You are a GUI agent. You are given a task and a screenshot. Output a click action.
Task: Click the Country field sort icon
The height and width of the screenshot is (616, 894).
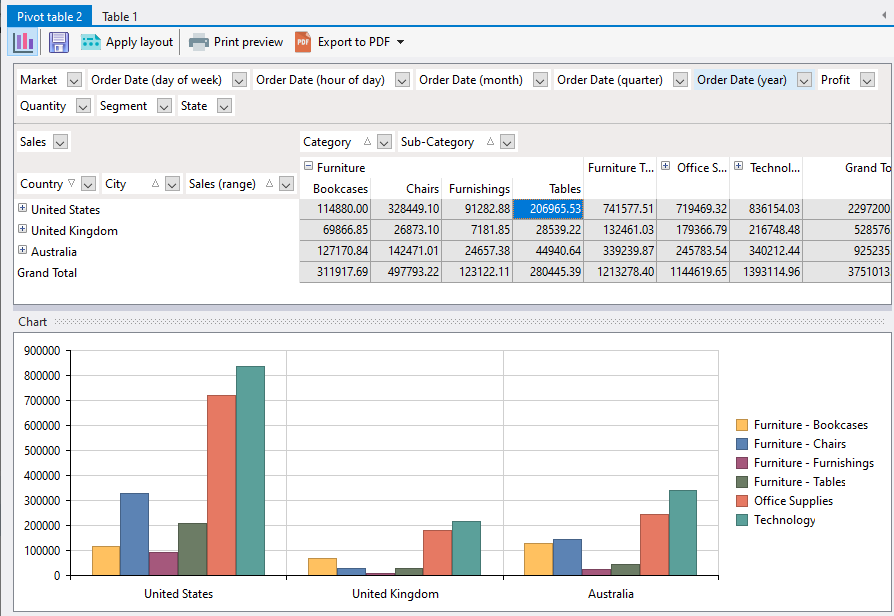click(71, 184)
